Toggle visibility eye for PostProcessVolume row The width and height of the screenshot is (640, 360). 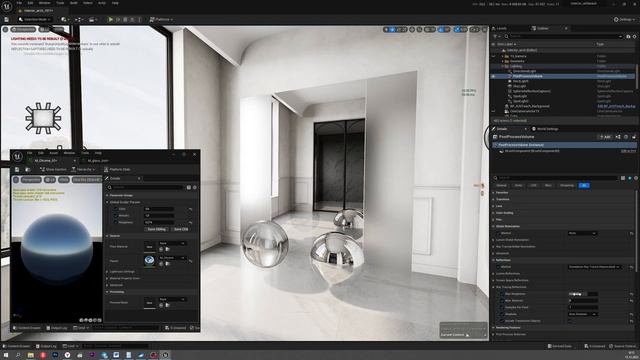pos(494,76)
